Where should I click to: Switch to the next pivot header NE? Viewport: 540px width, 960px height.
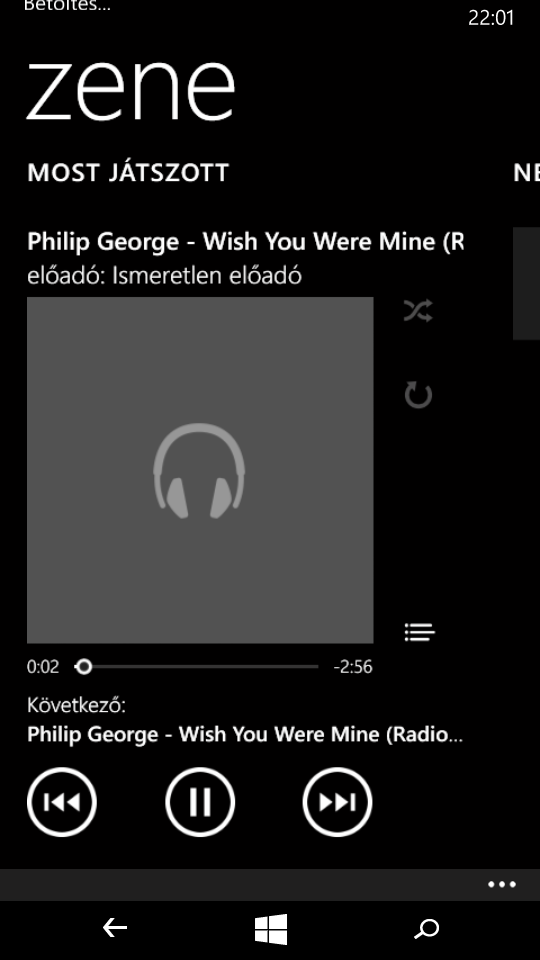(x=527, y=173)
